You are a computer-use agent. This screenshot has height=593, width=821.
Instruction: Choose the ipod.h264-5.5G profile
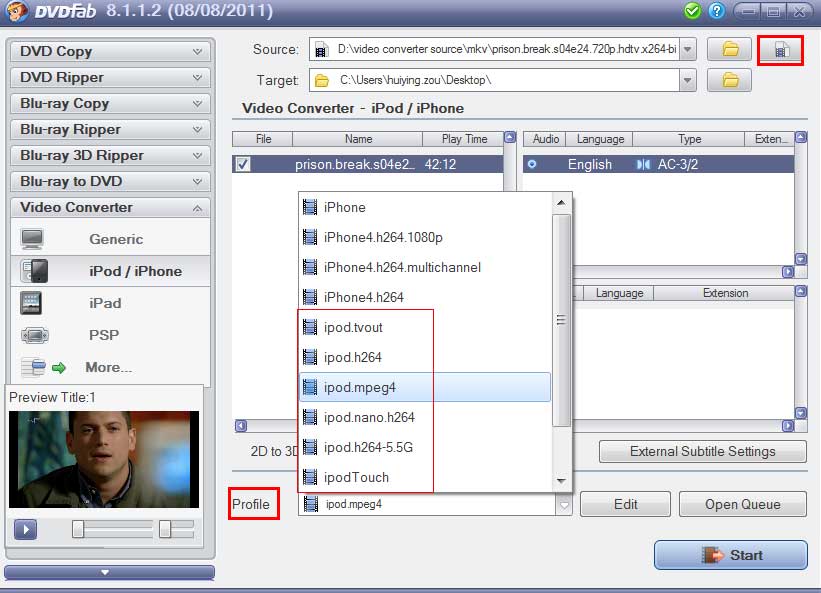point(425,447)
